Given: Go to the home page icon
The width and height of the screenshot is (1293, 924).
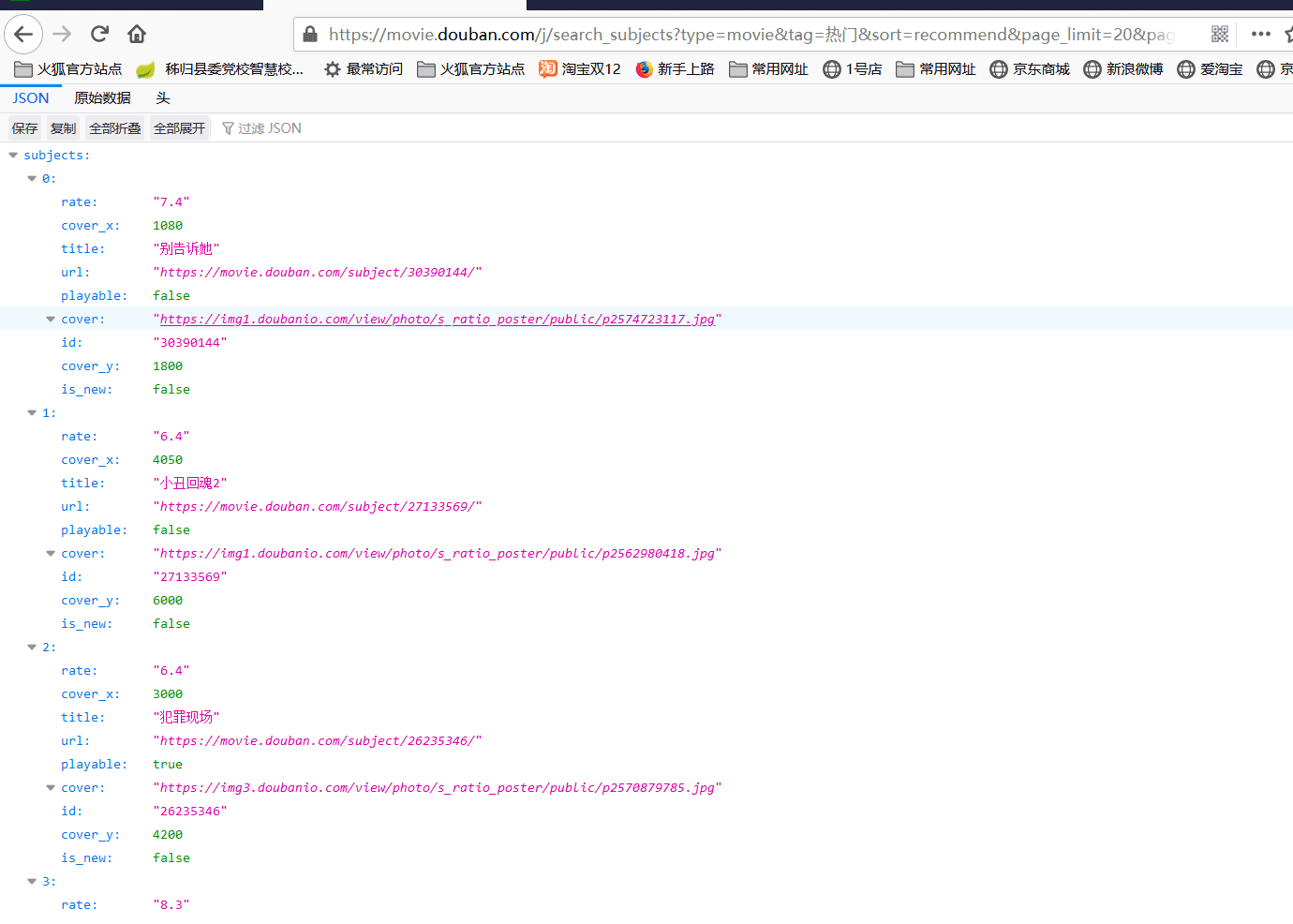Looking at the screenshot, I should click(x=137, y=35).
